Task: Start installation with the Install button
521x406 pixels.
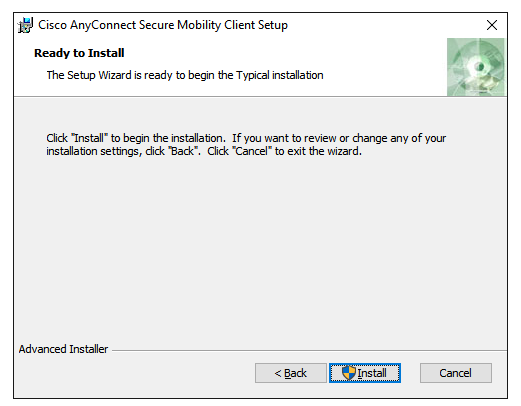Action: click(365, 373)
